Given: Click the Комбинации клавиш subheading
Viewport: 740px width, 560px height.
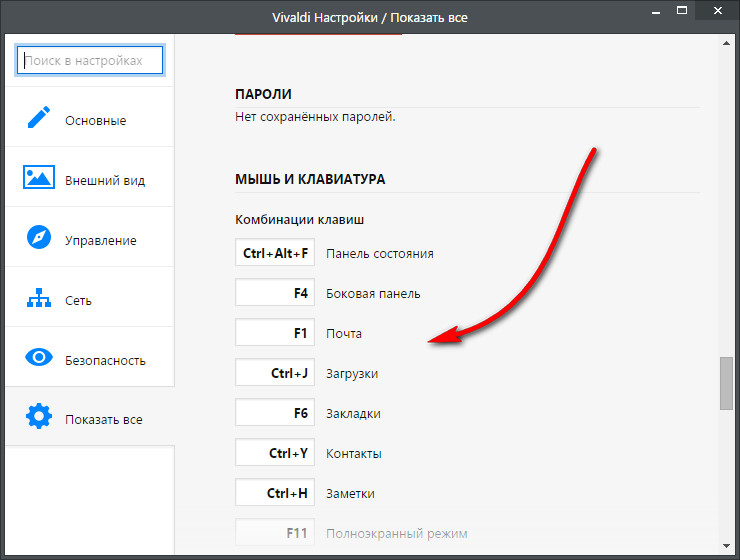Looking at the screenshot, I should (299, 220).
